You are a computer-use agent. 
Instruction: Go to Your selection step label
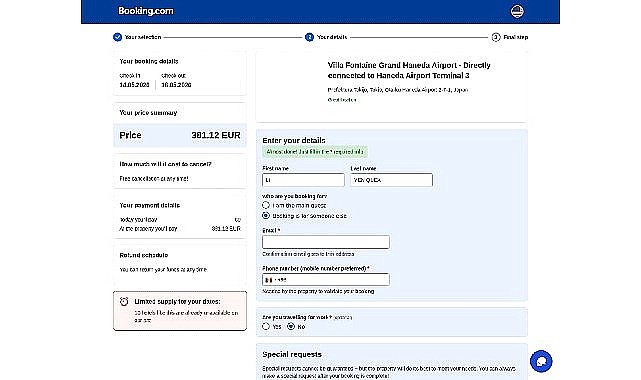click(143, 37)
